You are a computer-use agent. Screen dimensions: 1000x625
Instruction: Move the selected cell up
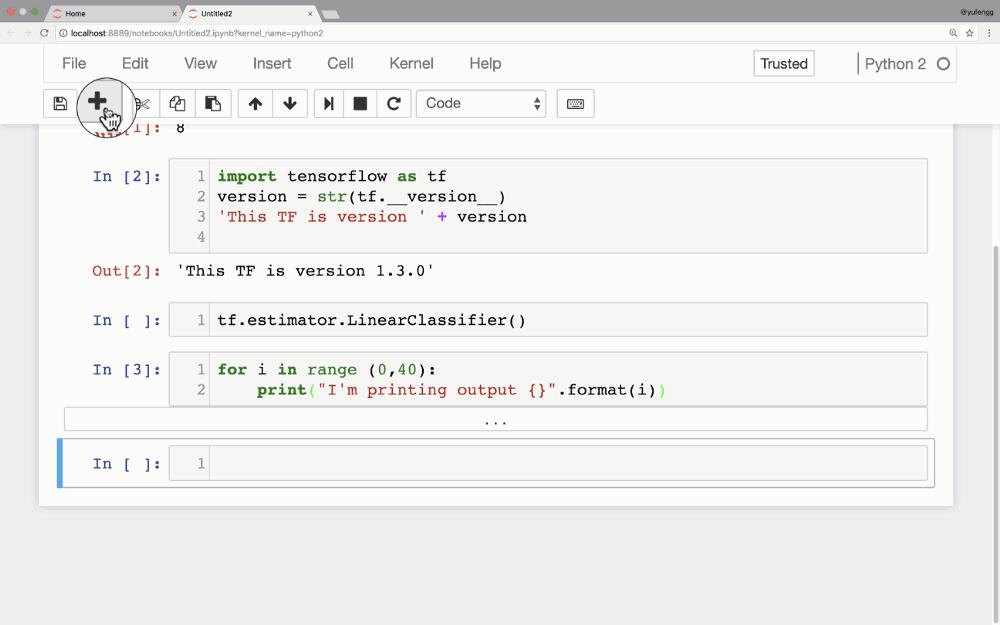point(255,103)
